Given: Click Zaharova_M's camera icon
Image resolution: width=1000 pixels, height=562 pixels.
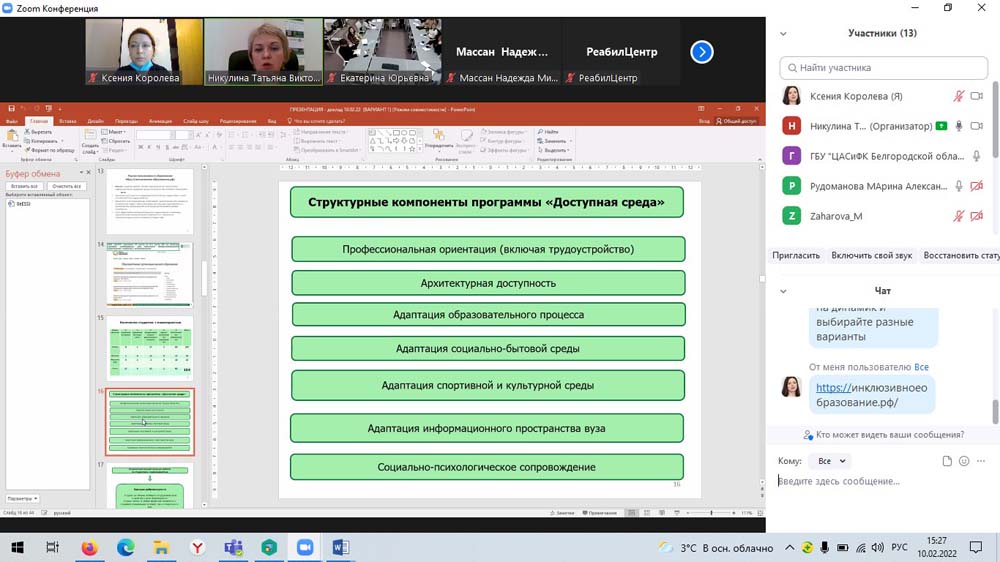Looking at the screenshot, I should pos(977,216).
